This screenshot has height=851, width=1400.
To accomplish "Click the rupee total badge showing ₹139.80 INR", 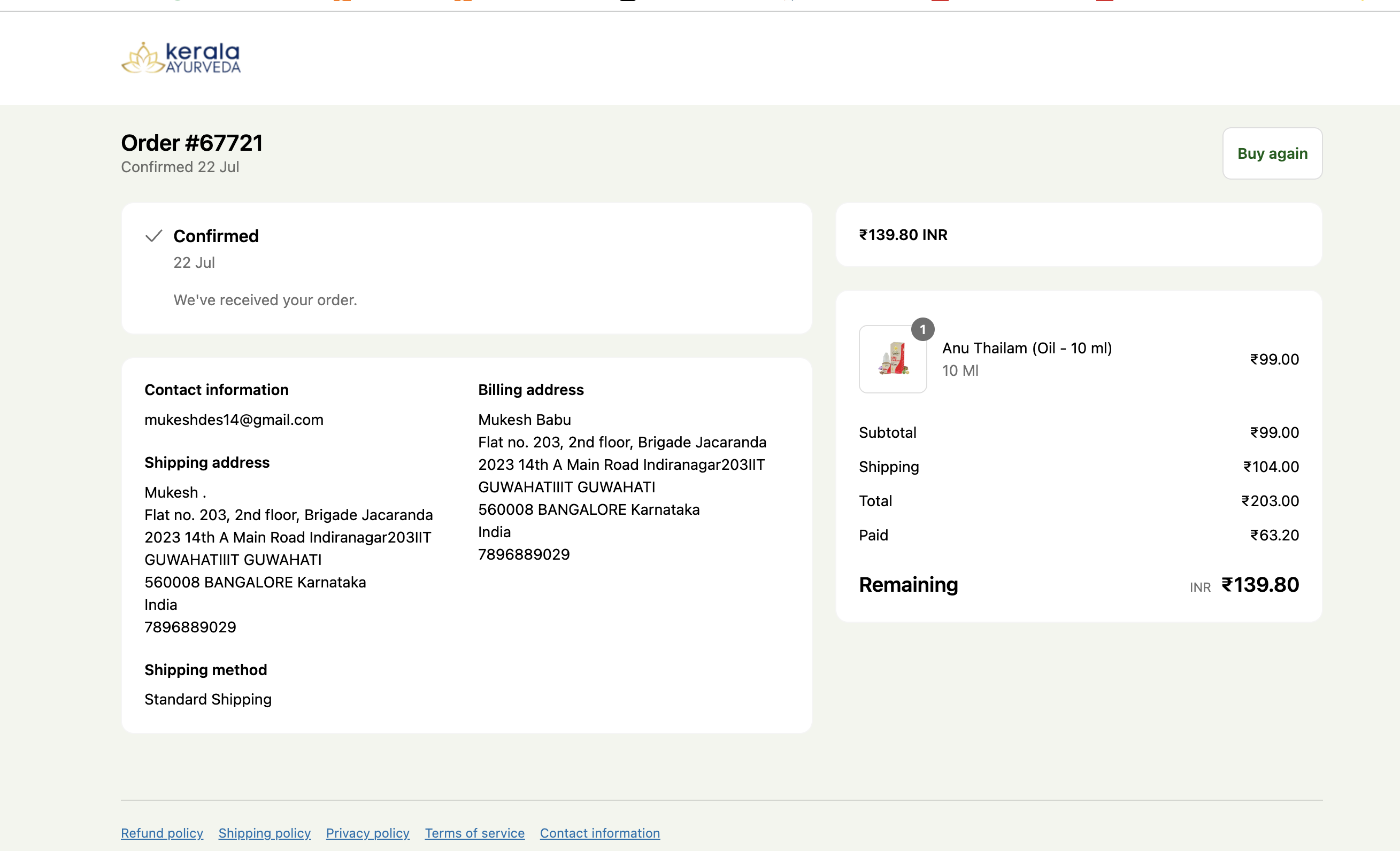I will pyautogui.click(x=903, y=235).
